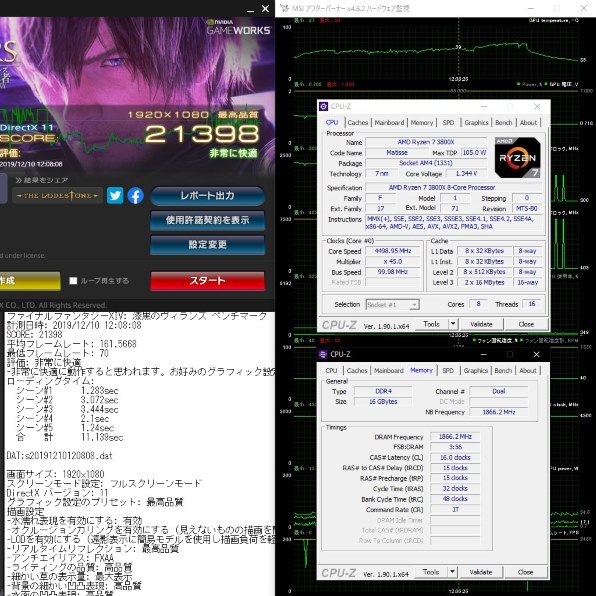Minimize the lower CPU-Z window
Viewport: 596px width, 596px height.
[483, 354]
